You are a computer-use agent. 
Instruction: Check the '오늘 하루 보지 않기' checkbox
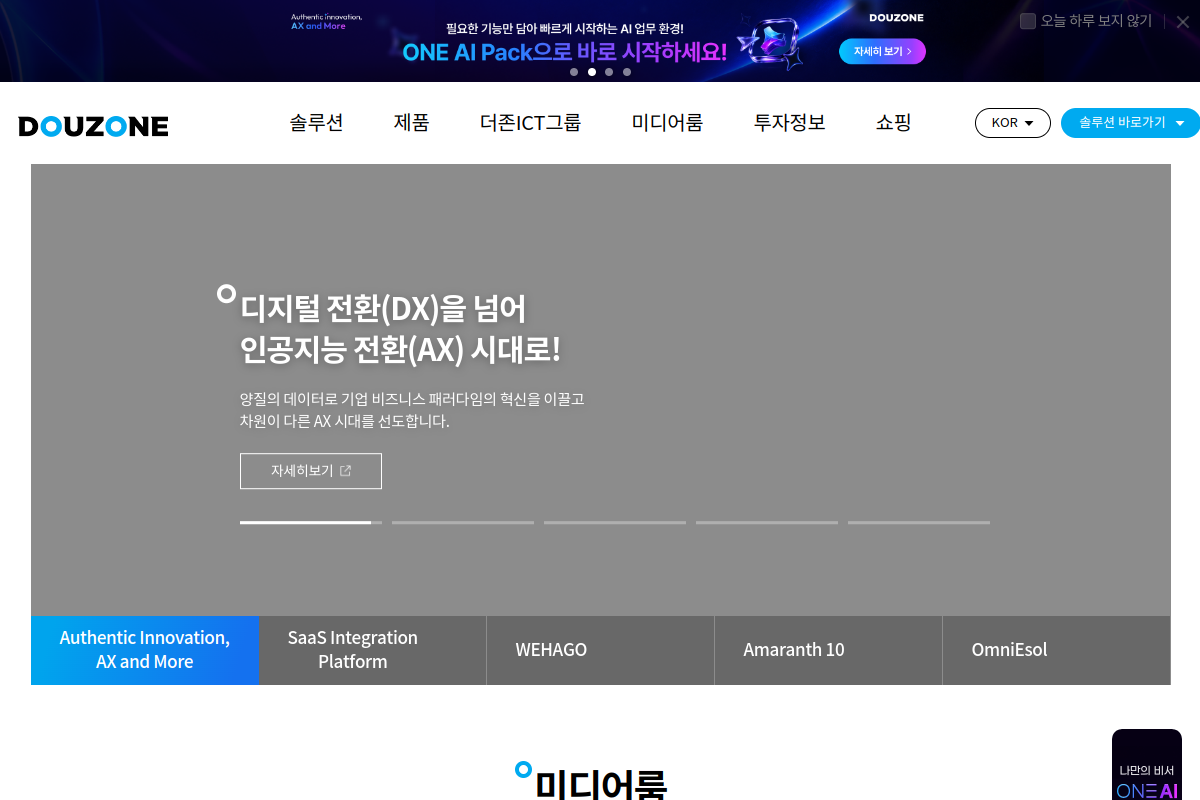1028,21
